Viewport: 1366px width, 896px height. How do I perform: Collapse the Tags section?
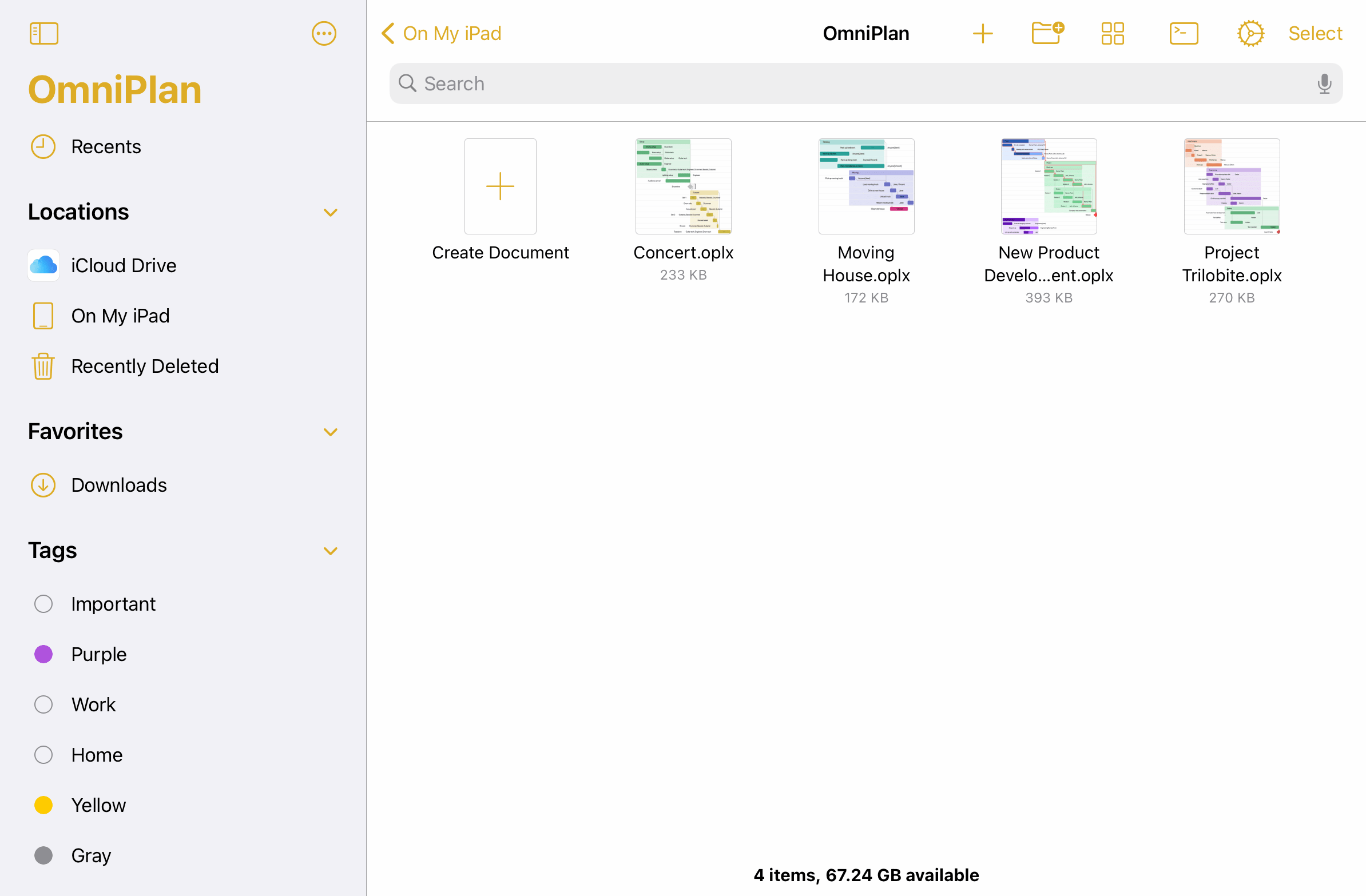(330, 551)
